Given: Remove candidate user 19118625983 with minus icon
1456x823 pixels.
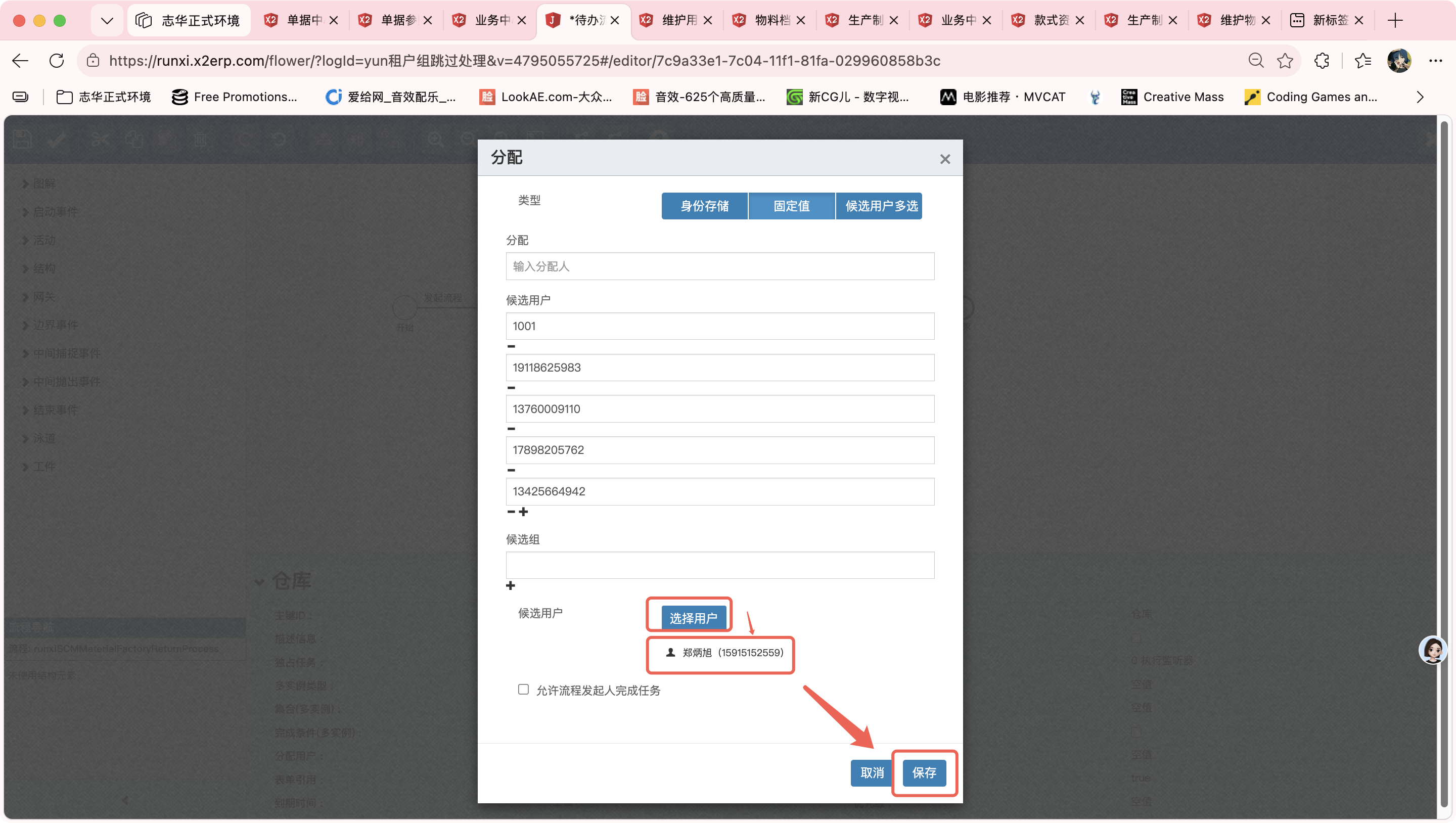Looking at the screenshot, I should pyautogui.click(x=511, y=388).
